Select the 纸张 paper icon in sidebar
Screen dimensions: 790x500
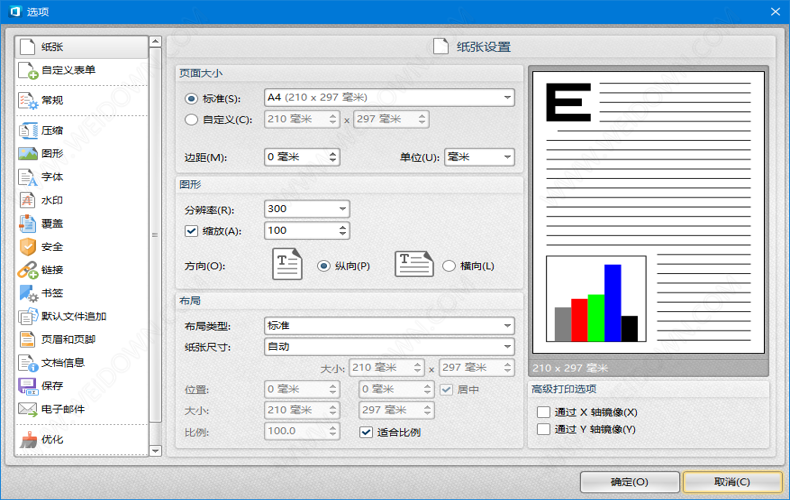coord(27,47)
